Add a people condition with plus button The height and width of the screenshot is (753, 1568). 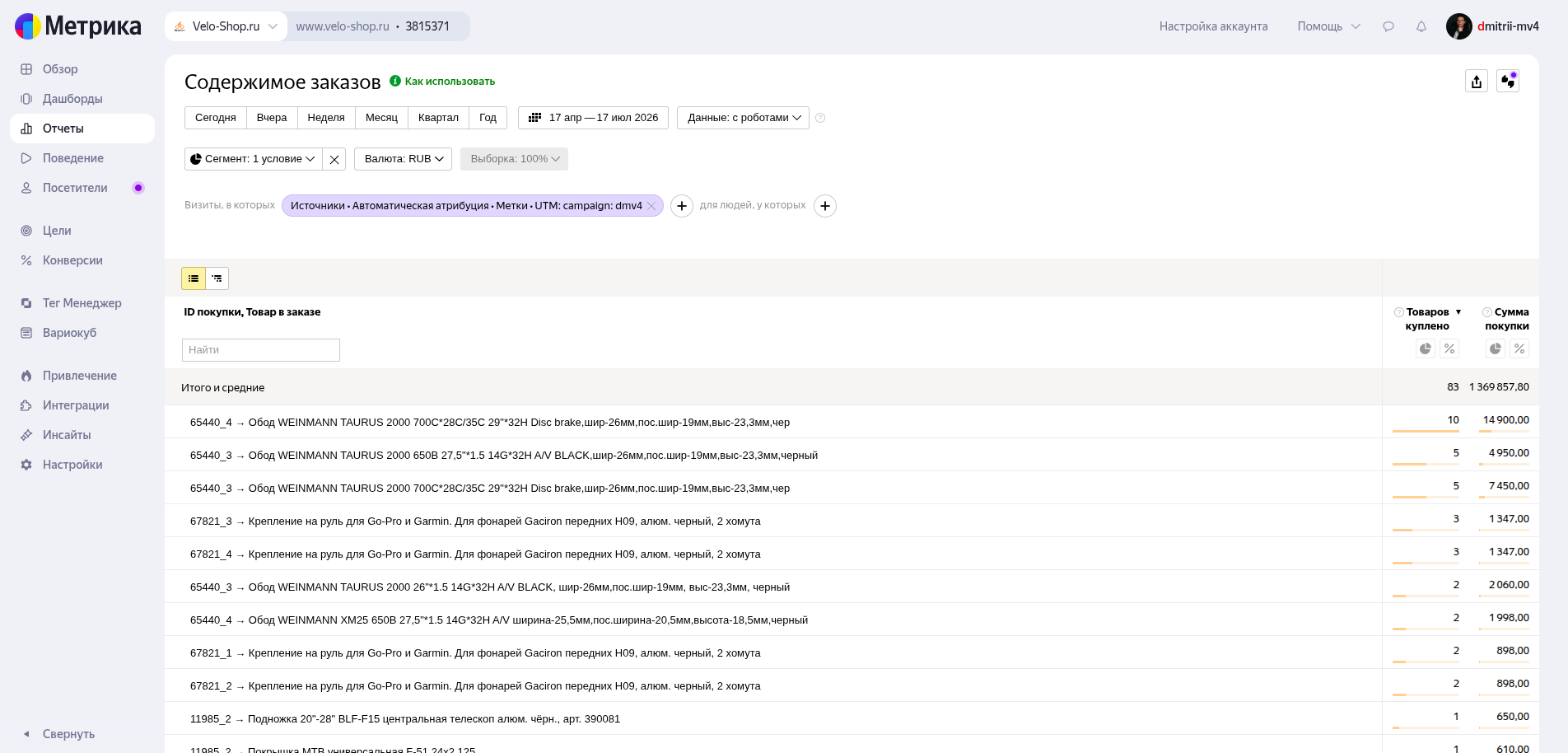click(825, 206)
